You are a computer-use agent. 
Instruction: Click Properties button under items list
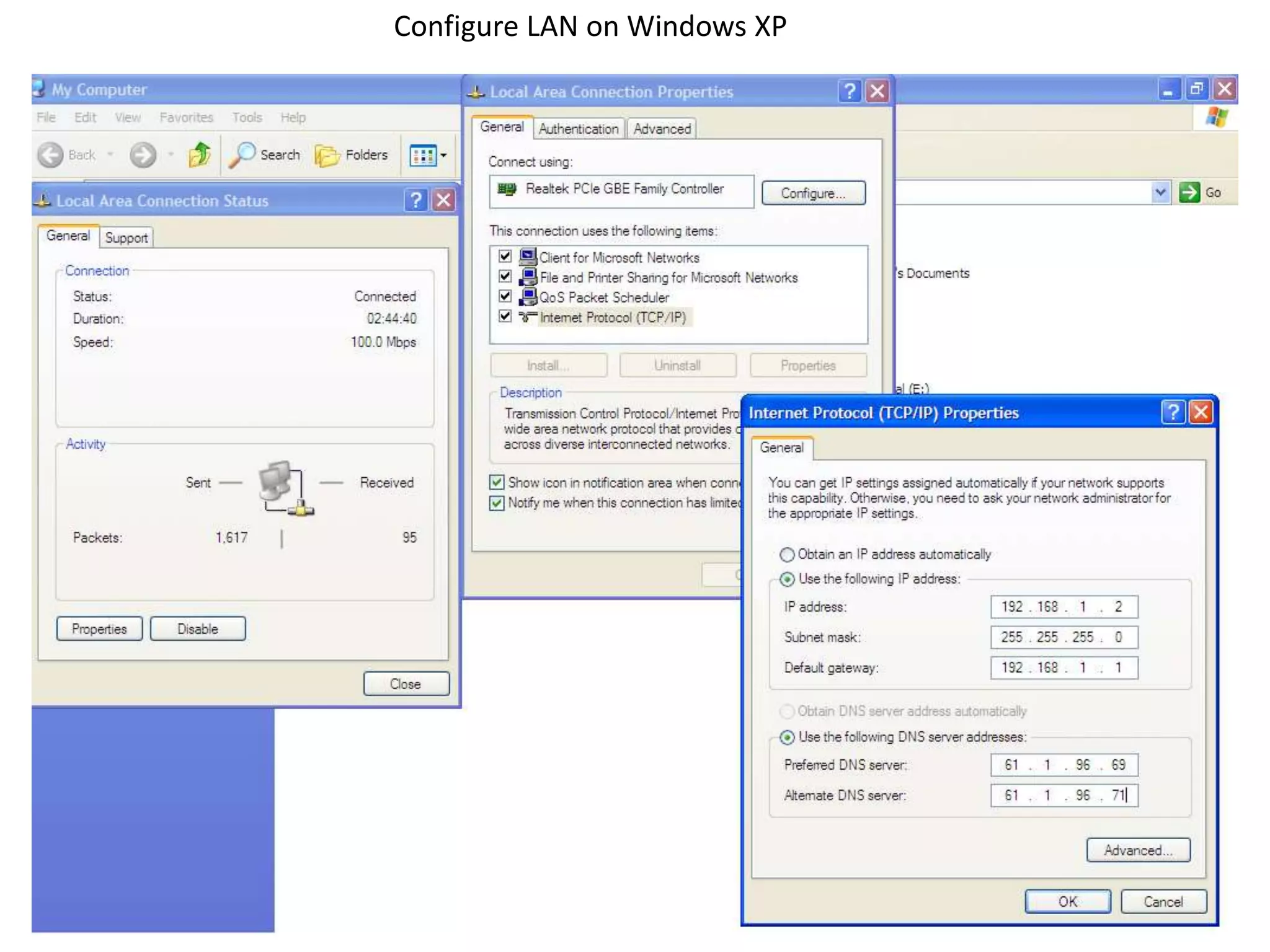[808, 366]
